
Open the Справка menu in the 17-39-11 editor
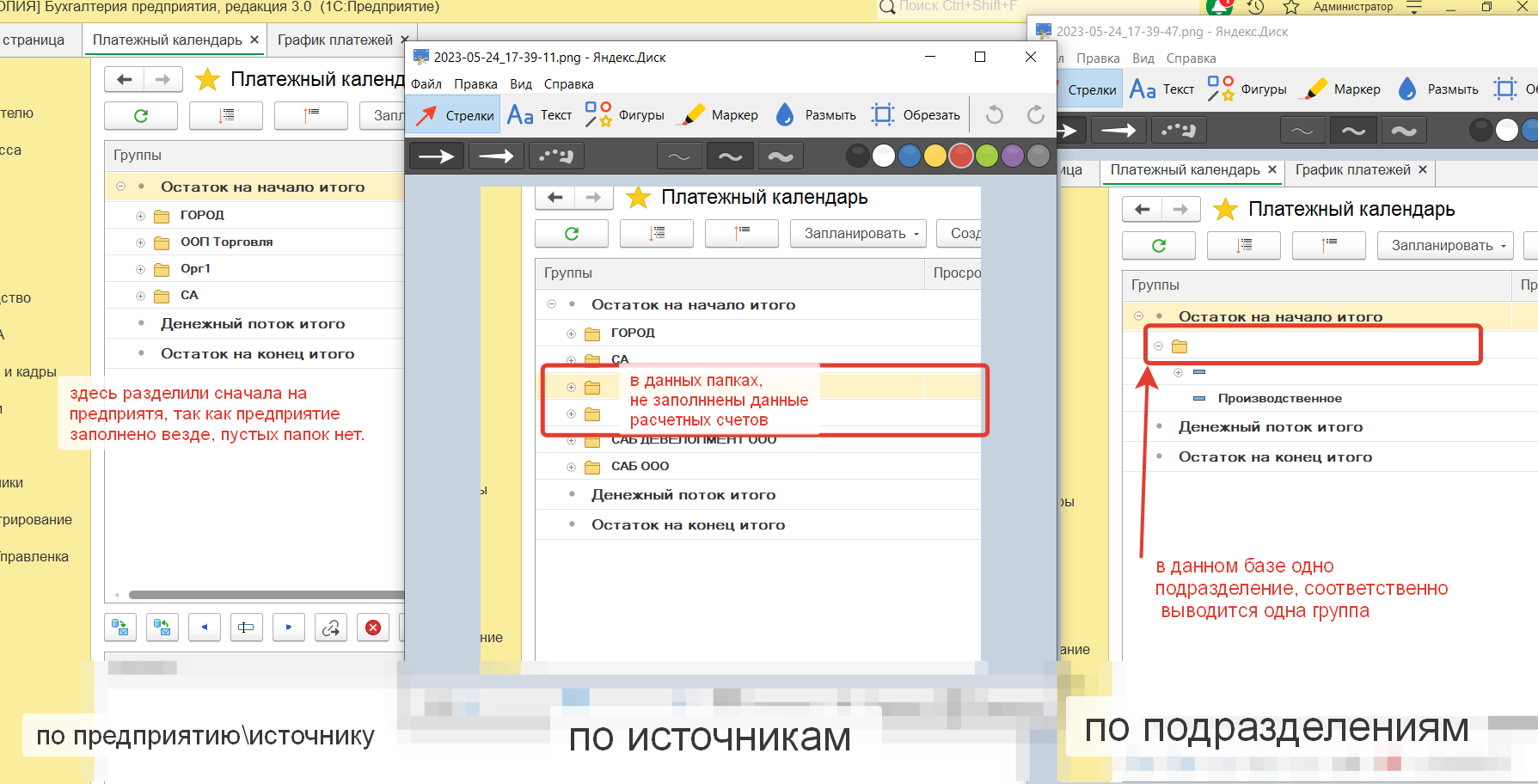click(x=568, y=84)
